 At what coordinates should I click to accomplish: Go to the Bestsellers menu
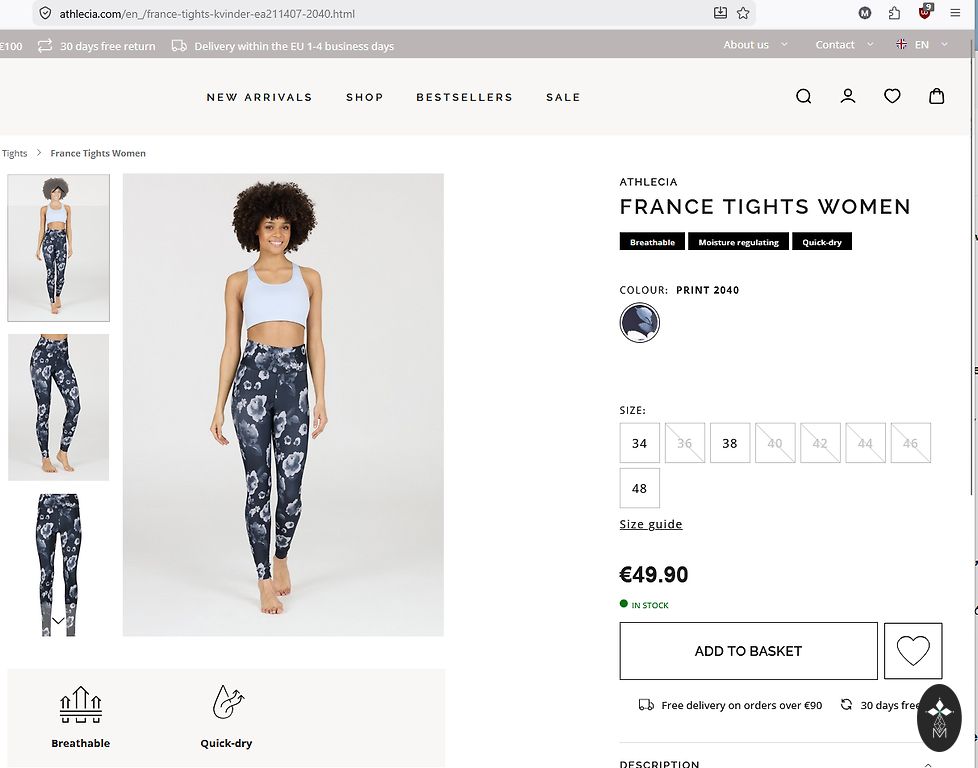(464, 97)
